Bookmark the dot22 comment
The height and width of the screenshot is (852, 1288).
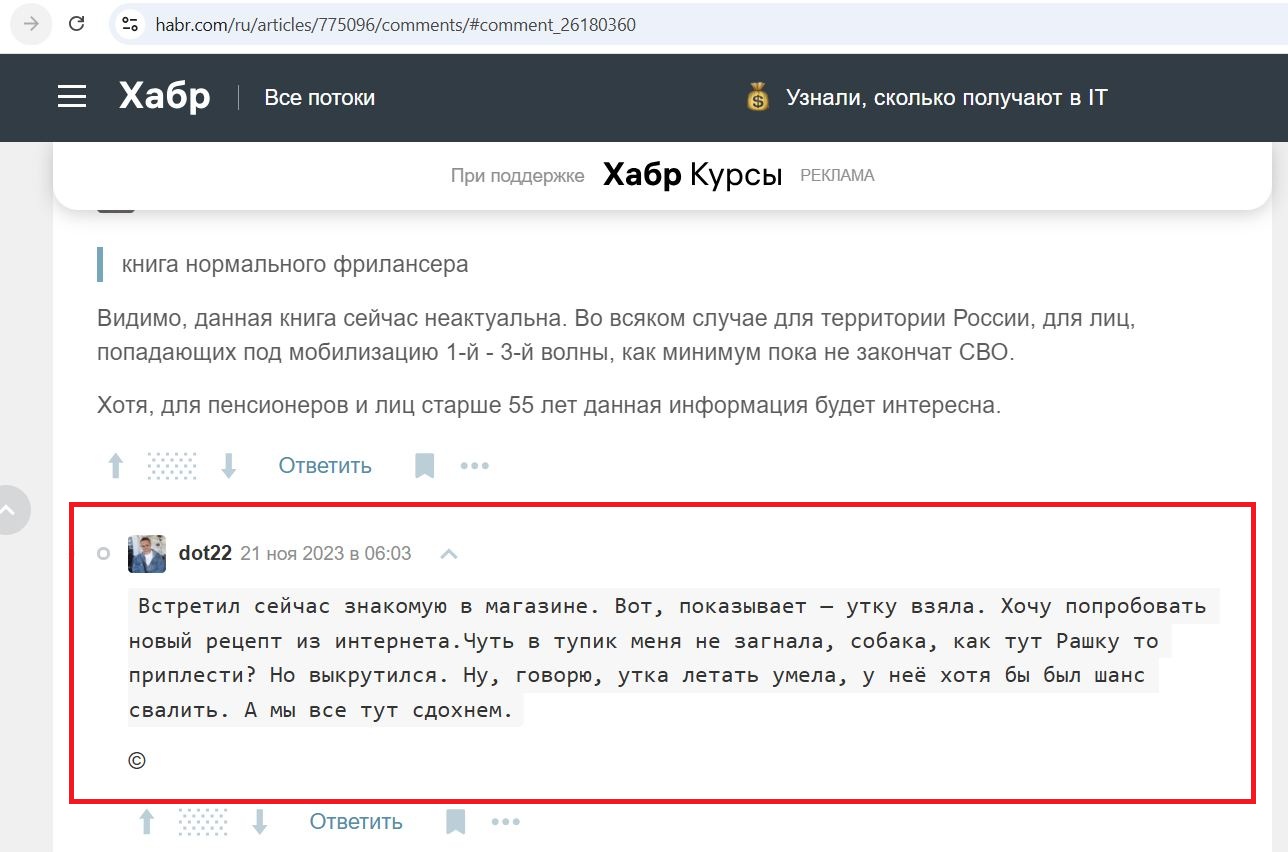coord(456,821)
